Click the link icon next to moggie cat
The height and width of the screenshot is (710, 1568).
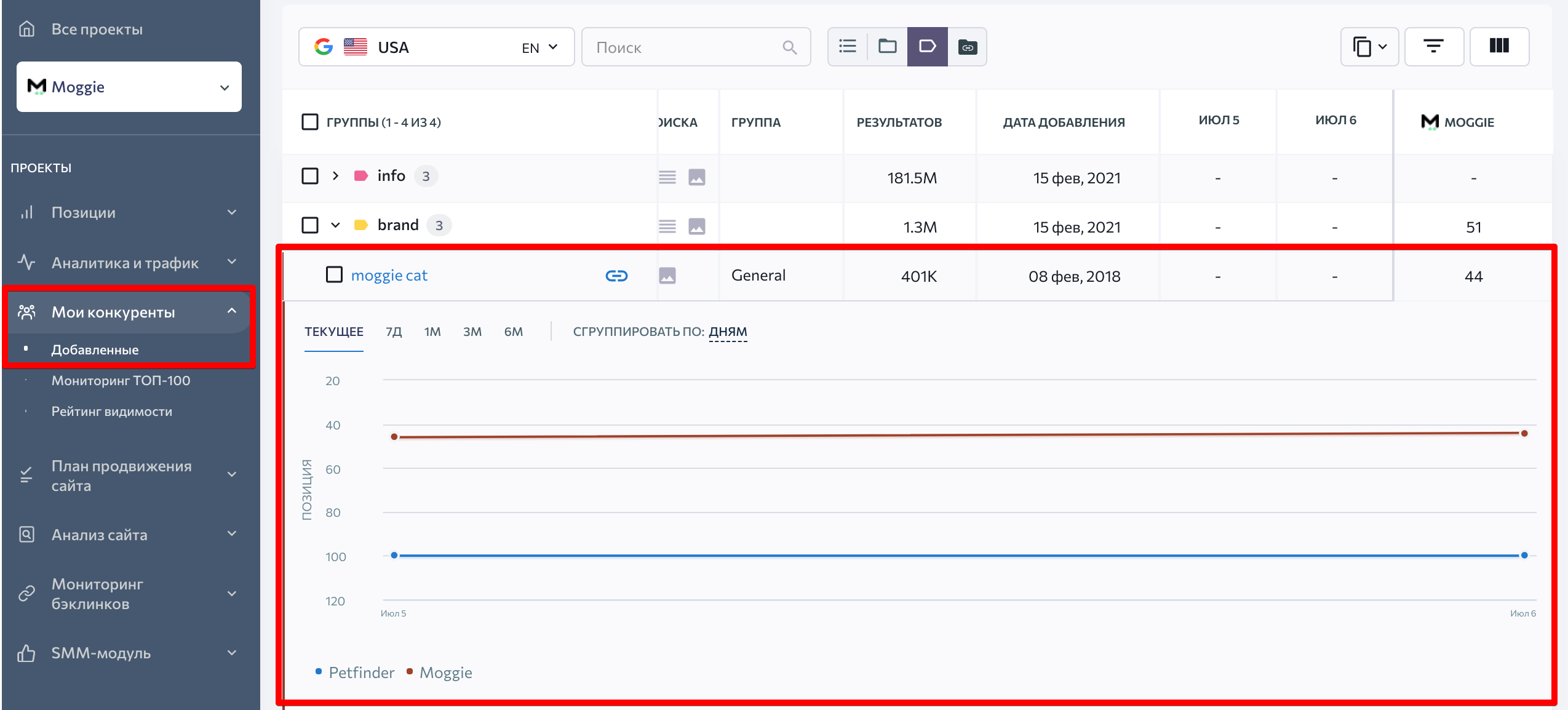[x=616, y=276]
